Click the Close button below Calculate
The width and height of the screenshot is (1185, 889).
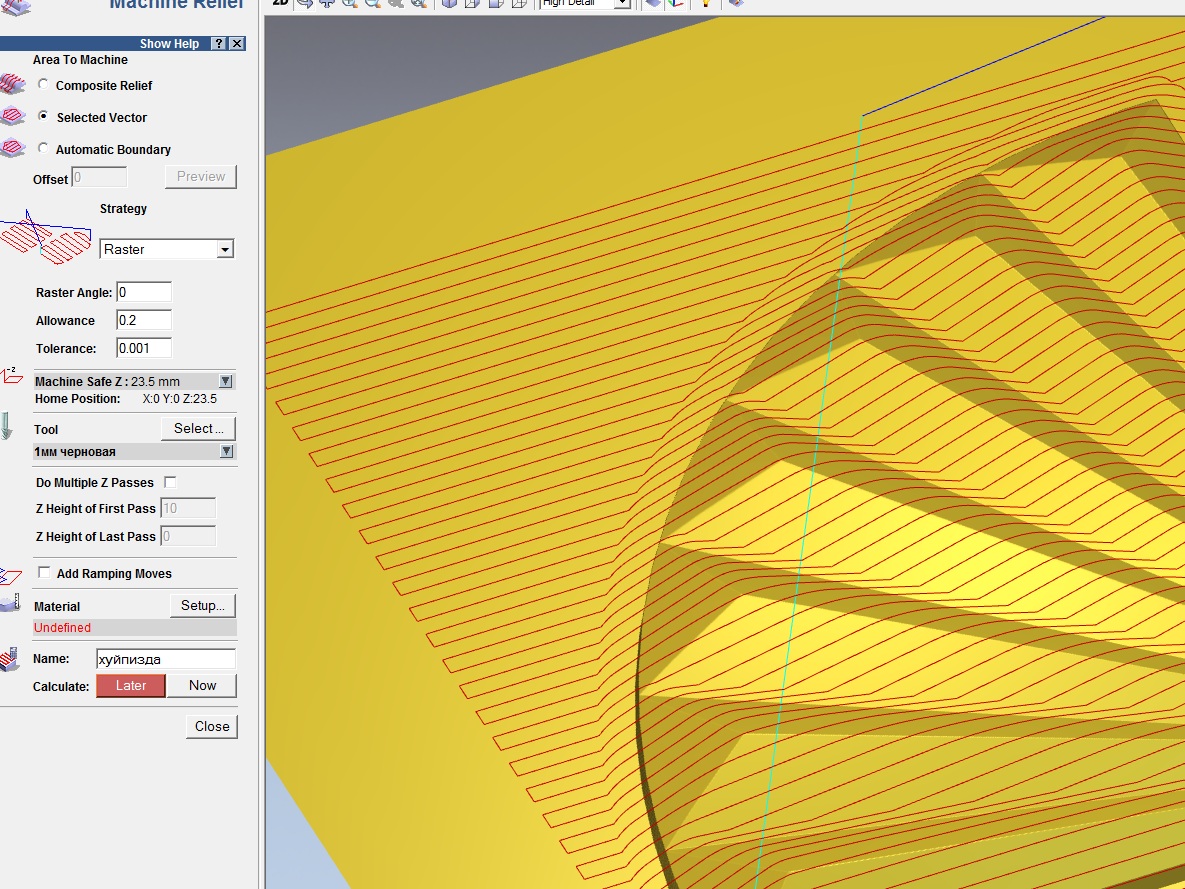[212, 726]
